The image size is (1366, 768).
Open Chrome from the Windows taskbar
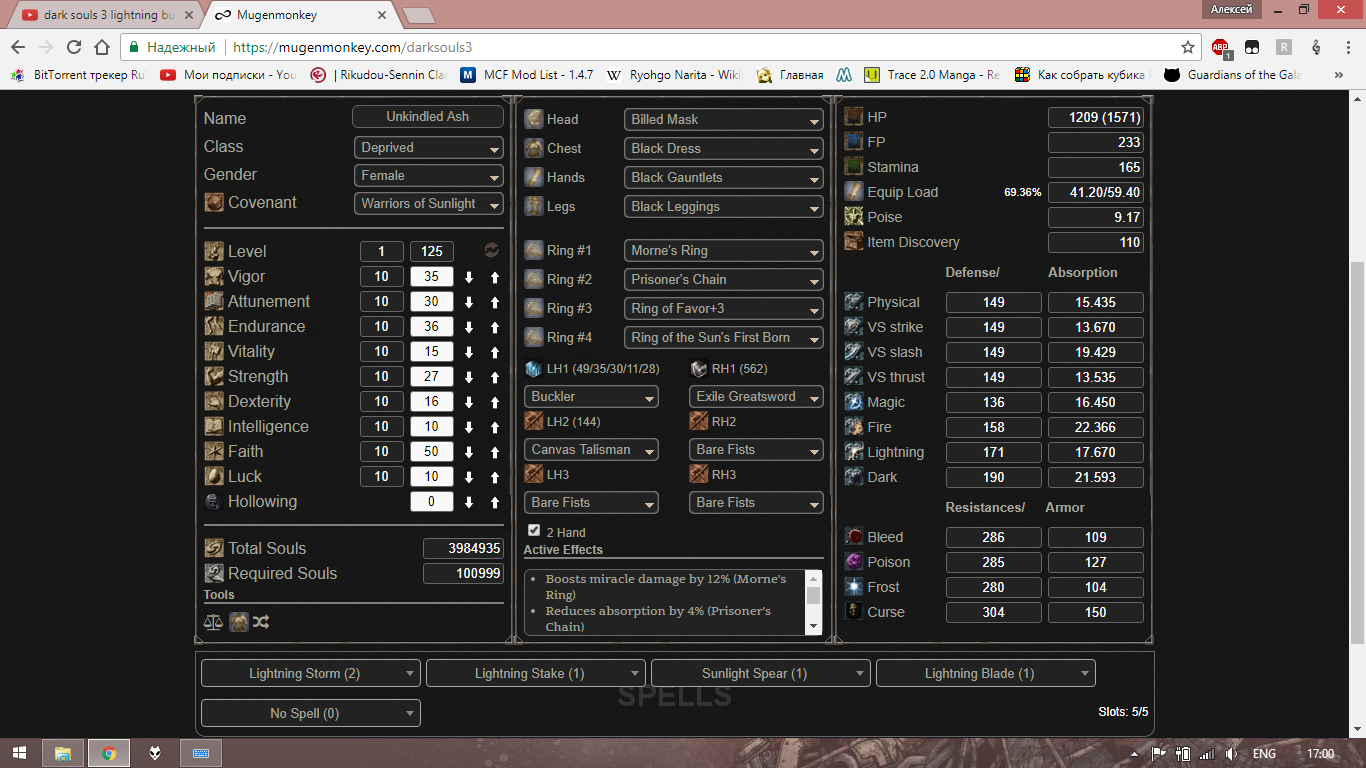108,753
